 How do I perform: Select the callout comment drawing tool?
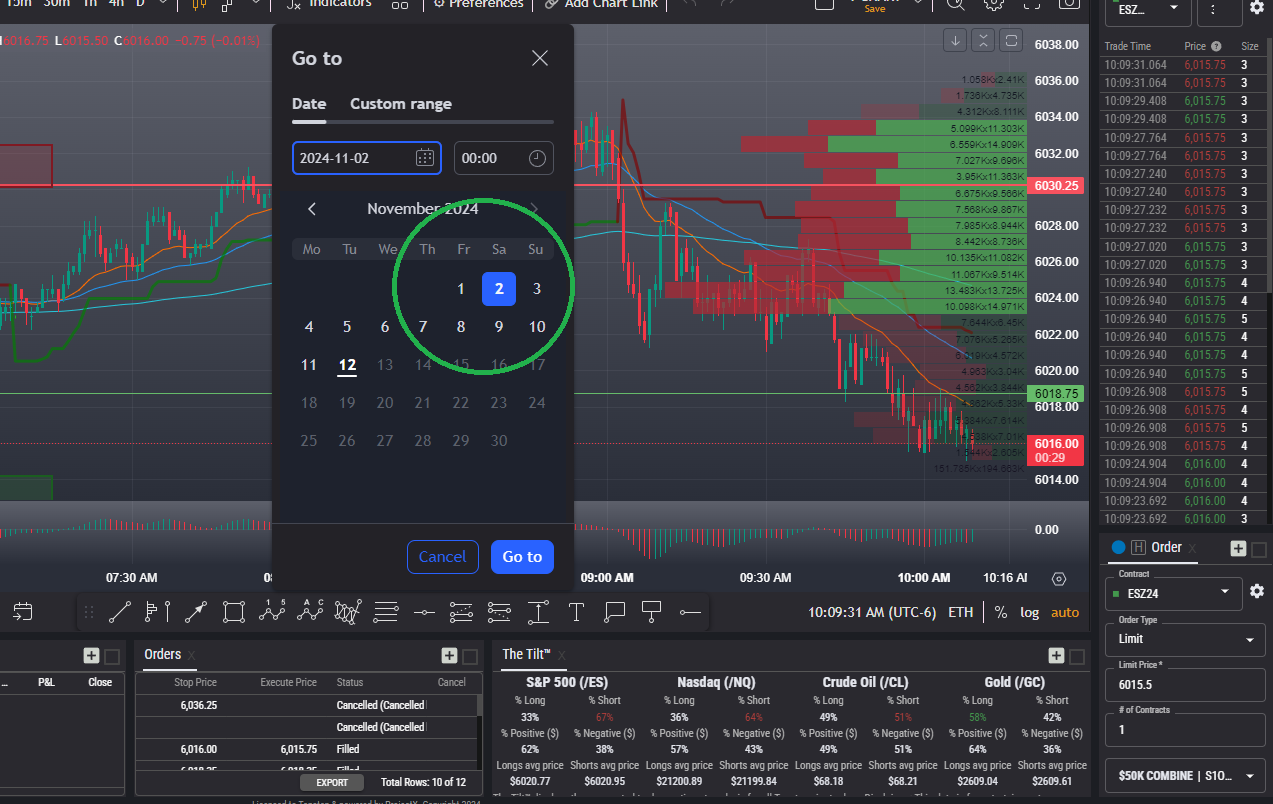coord(614,611)
